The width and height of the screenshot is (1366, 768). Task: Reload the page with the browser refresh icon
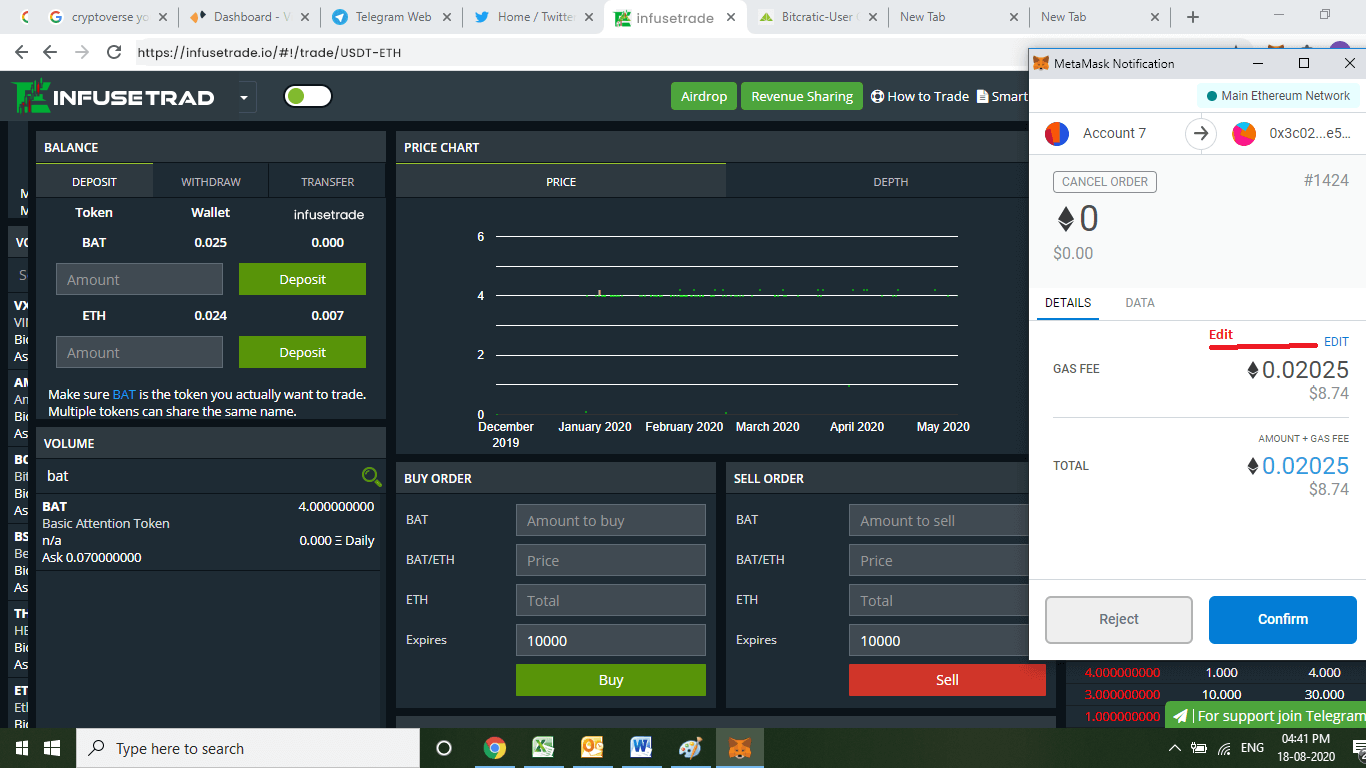(114, 52)
